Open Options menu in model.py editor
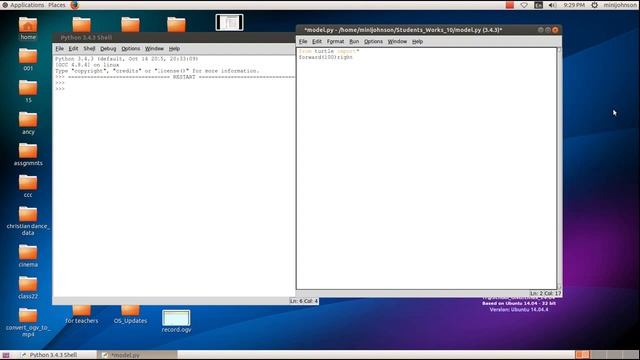 (x=373, y=42)
